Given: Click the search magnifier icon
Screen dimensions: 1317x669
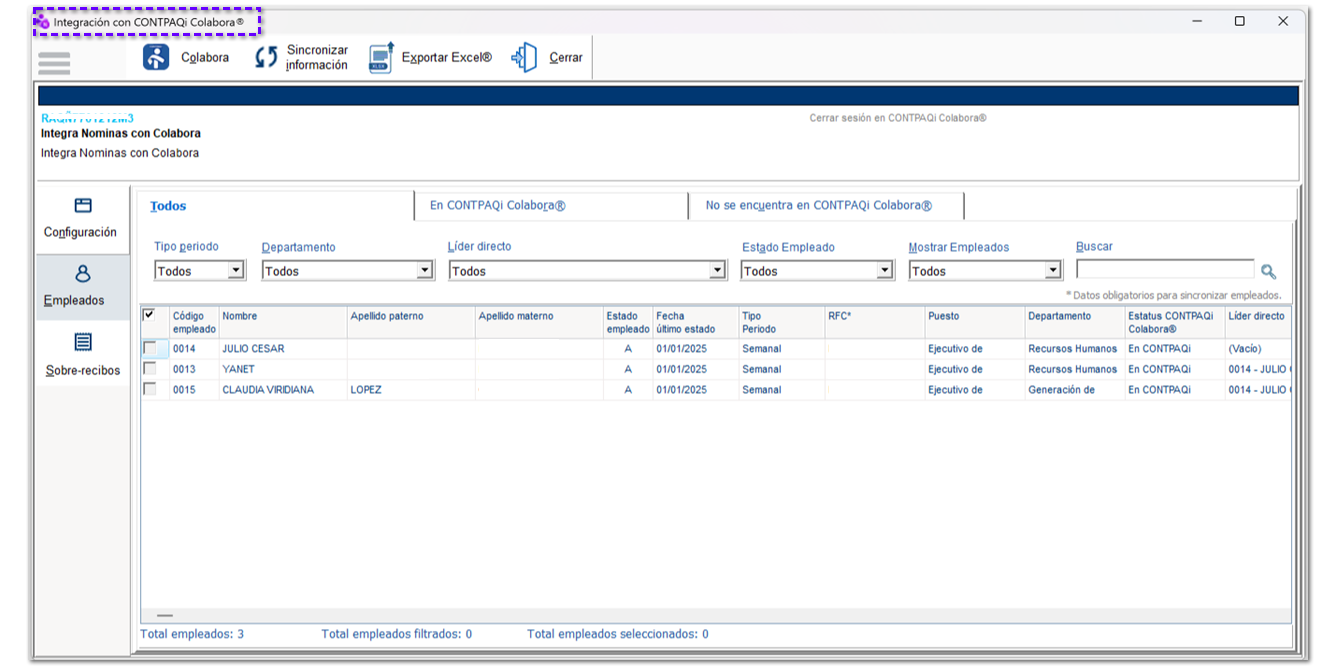Looking at the screenshot, I should coord(1268,271).
